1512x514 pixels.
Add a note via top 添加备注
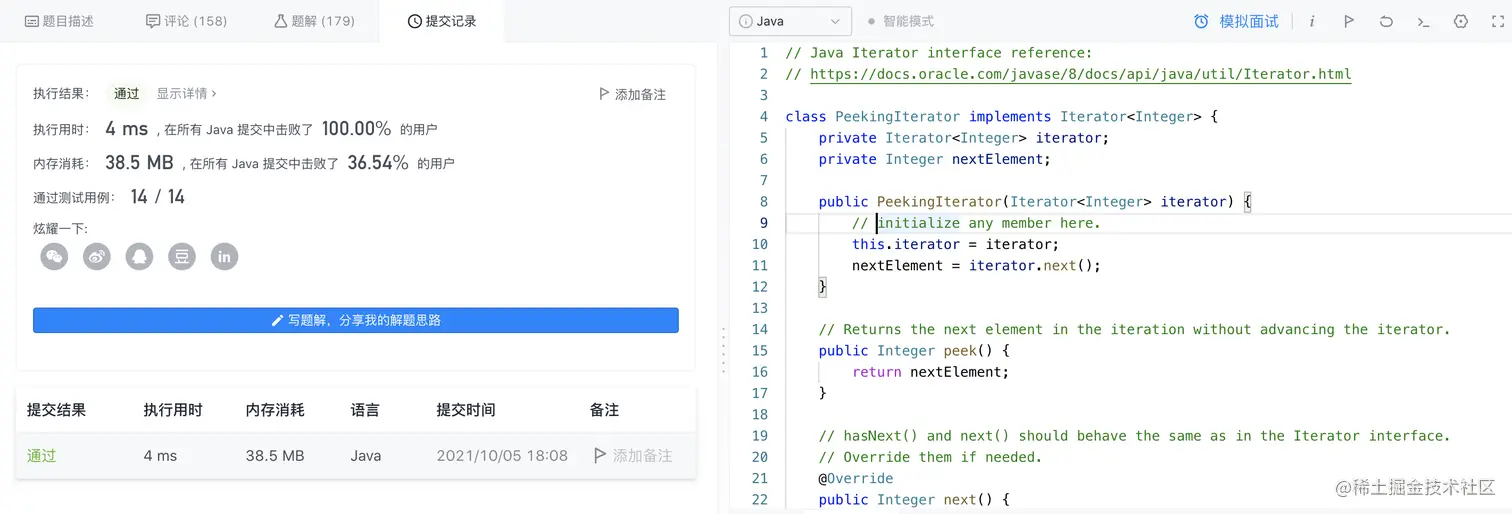[632, 94]
